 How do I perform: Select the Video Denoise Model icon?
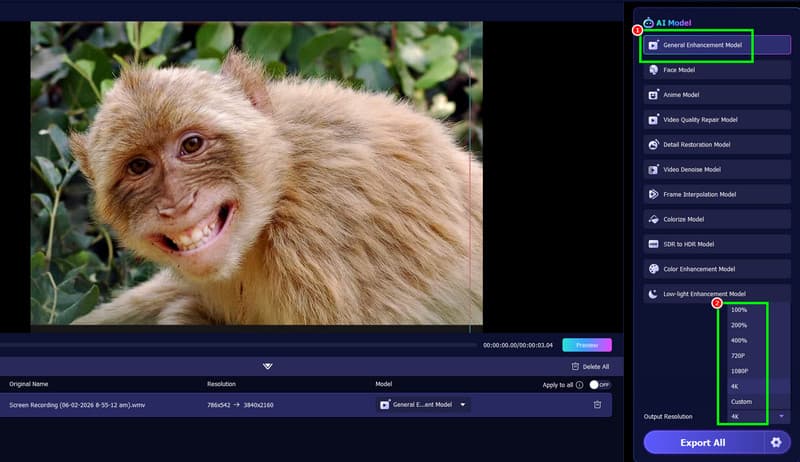tap(653, 169)
